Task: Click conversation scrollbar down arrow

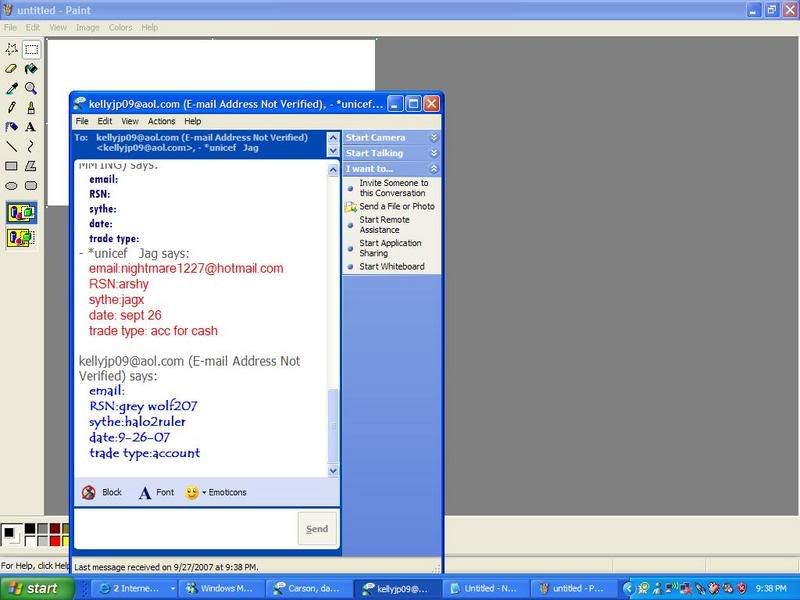Action: pyautogui.click(x=333, y=470)
